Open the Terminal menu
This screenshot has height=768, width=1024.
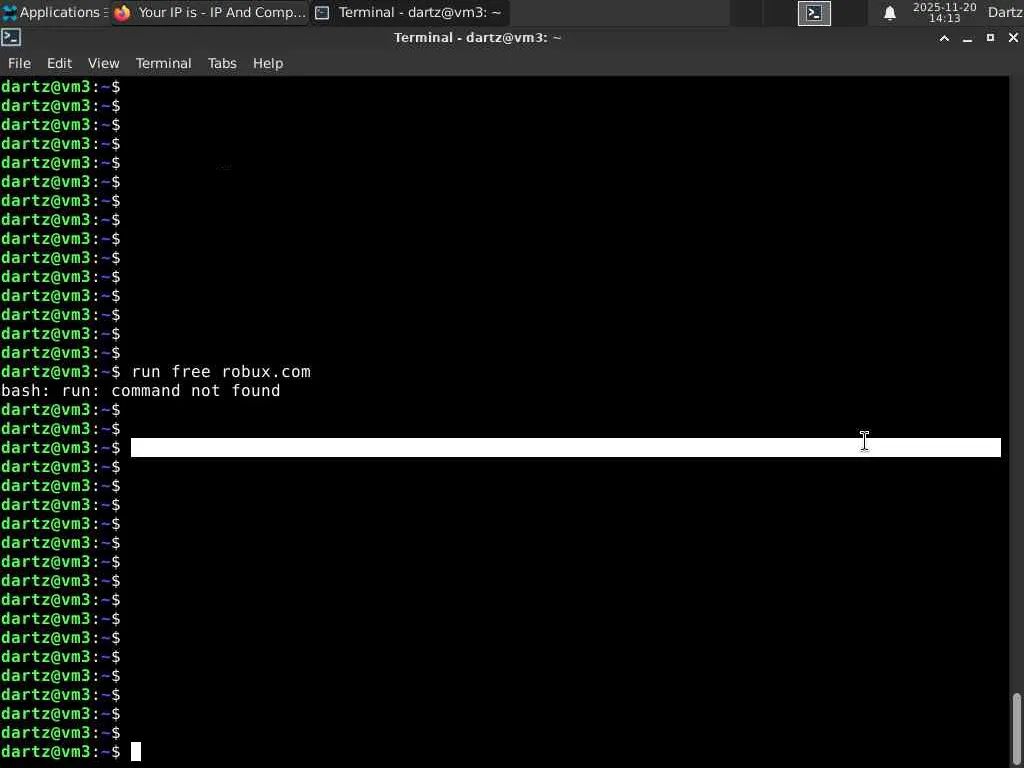point(163,63)
